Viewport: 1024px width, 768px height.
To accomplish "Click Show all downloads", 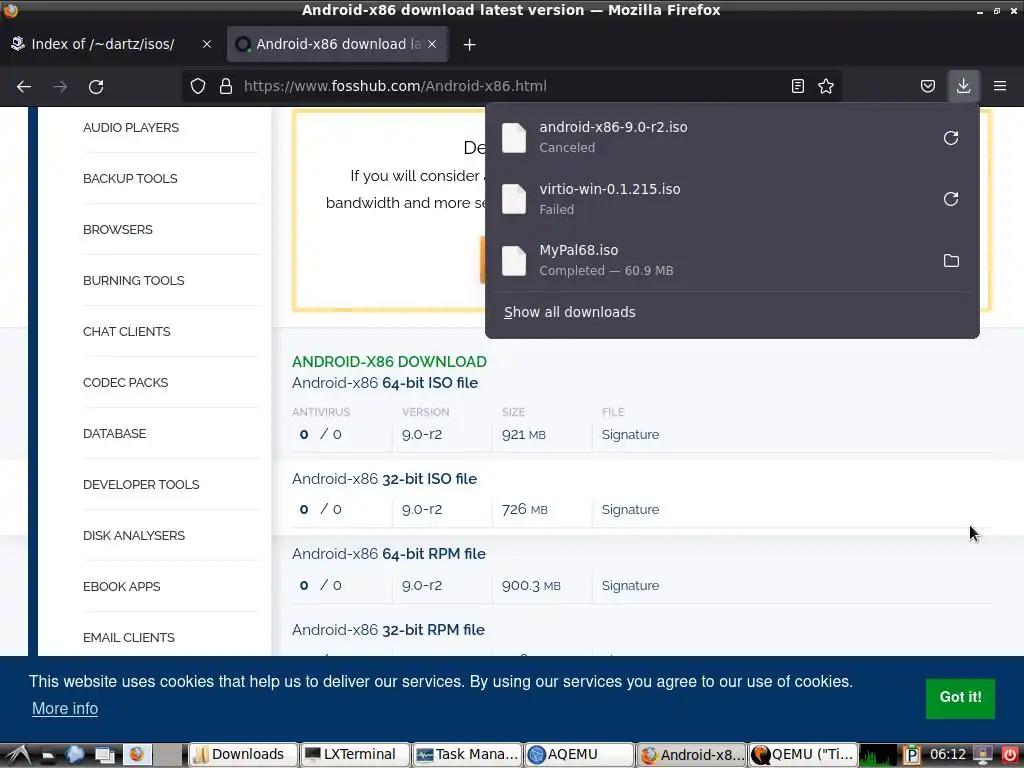I will [x=569, y=312].
